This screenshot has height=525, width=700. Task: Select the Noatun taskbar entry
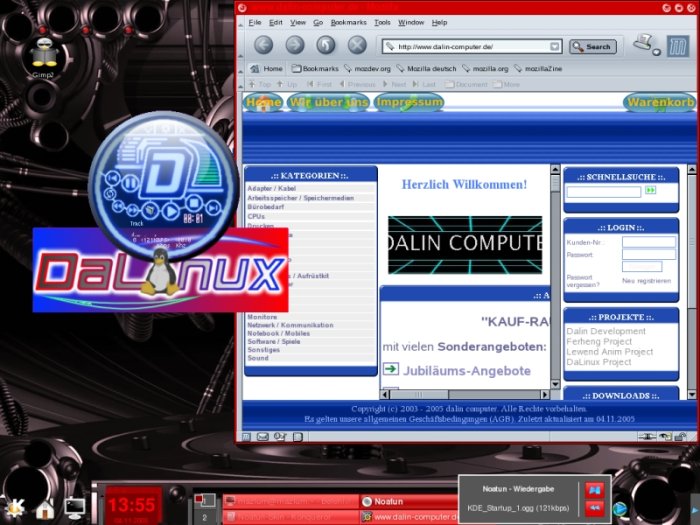point(408,501)
